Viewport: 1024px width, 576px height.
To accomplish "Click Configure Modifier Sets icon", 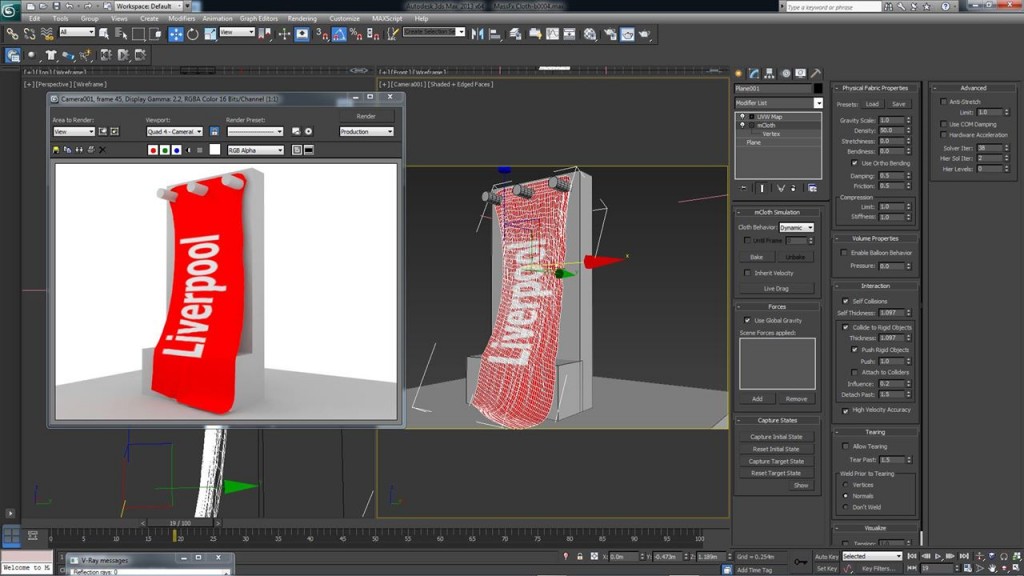I will (x=812, y=188).
